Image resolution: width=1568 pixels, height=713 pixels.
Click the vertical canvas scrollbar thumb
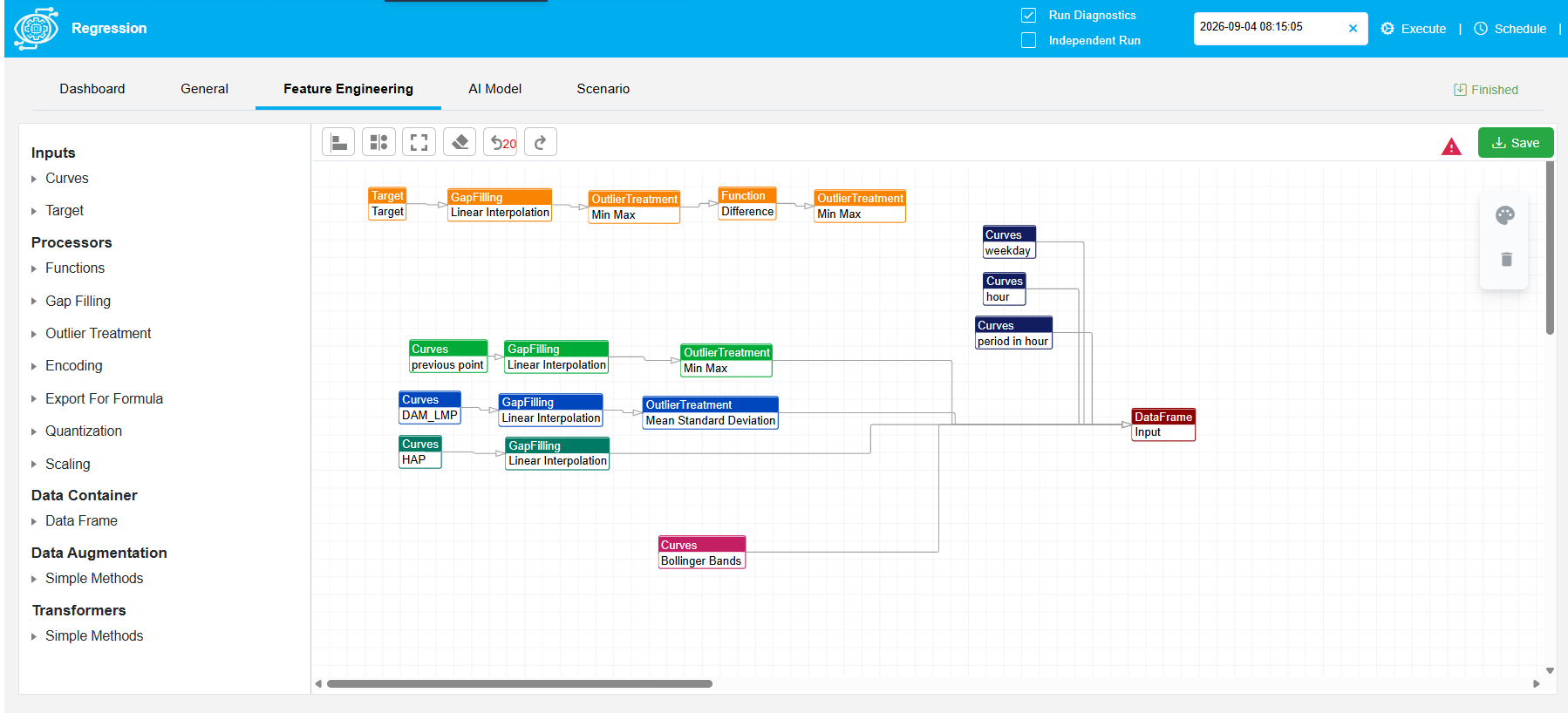pos(1550,248)
